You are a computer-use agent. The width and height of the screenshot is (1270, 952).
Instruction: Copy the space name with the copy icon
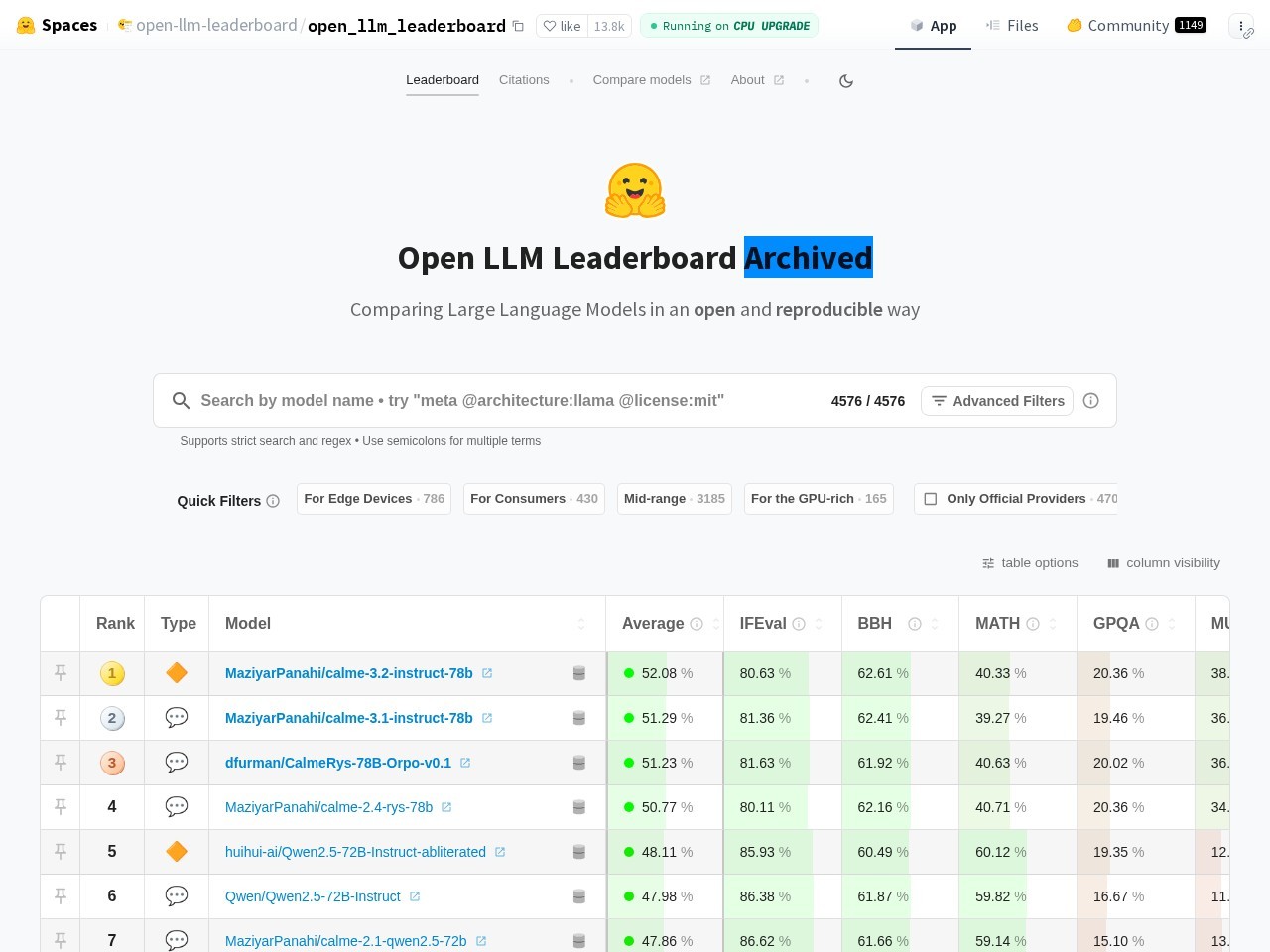pos(518,26)
